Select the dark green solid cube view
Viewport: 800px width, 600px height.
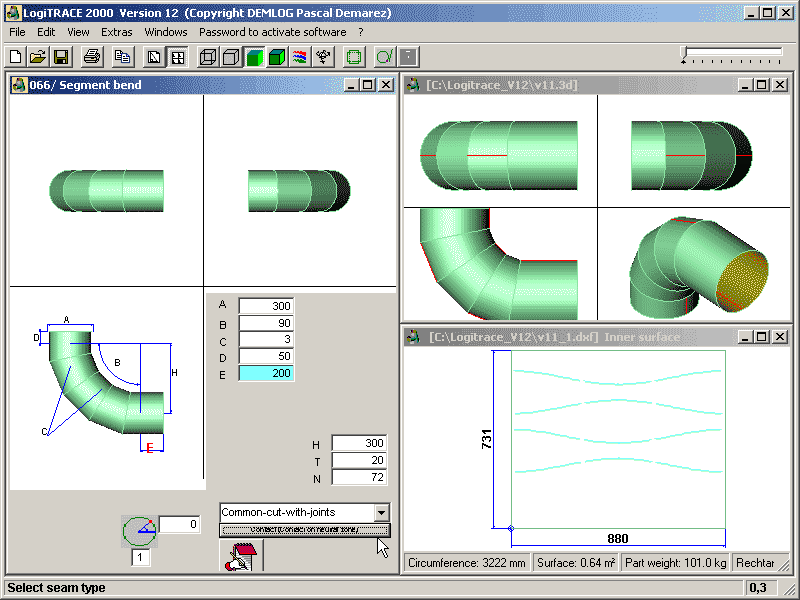coord(277,57)
